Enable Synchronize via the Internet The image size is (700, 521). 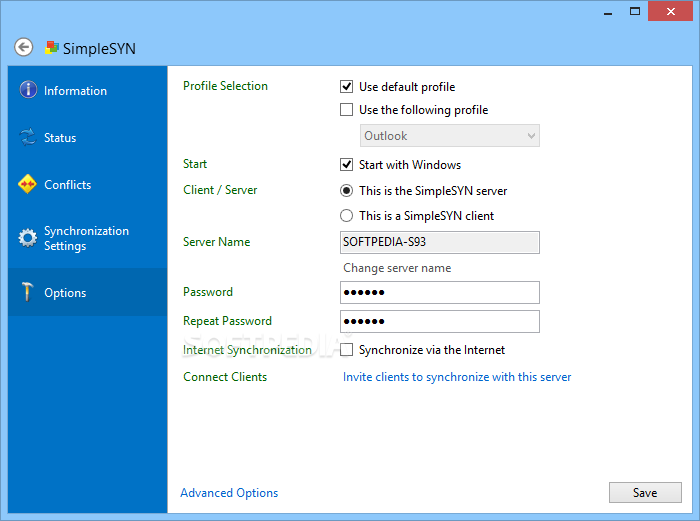346,350
